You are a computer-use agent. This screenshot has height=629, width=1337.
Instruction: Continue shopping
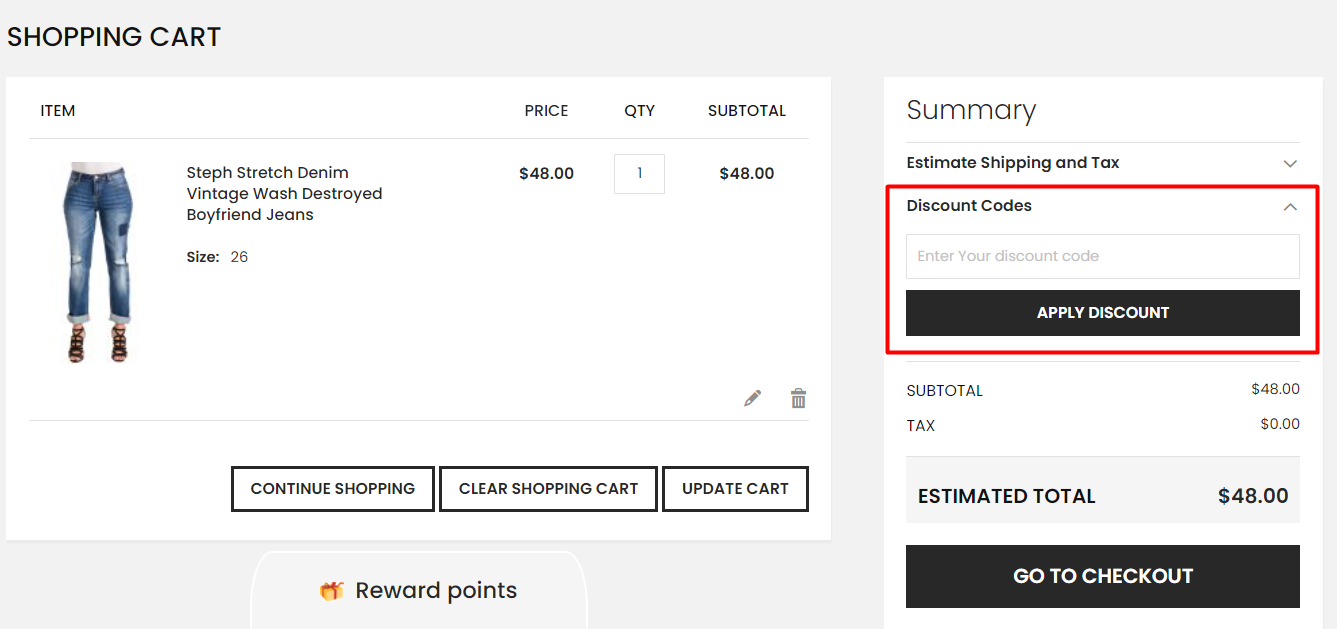[x=333, y=489]
